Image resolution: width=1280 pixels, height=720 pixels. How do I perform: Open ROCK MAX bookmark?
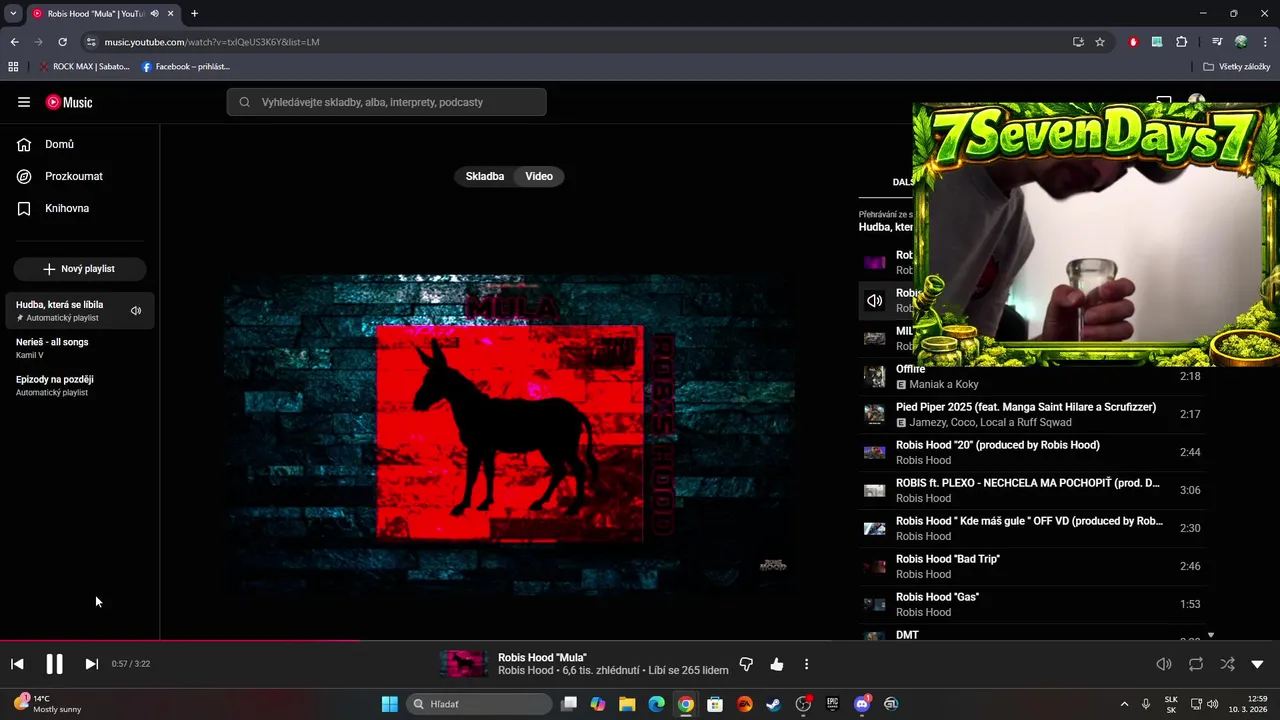(85, 67)
